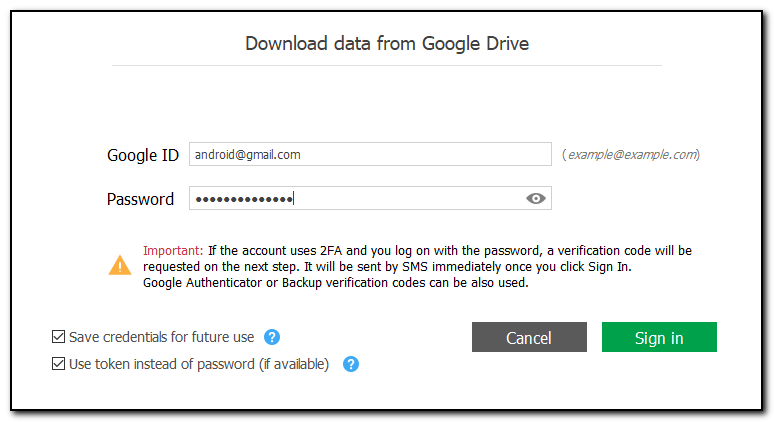Click the red Important: text
The height and width of the screenshot is (422, 774).
point(173,249)
